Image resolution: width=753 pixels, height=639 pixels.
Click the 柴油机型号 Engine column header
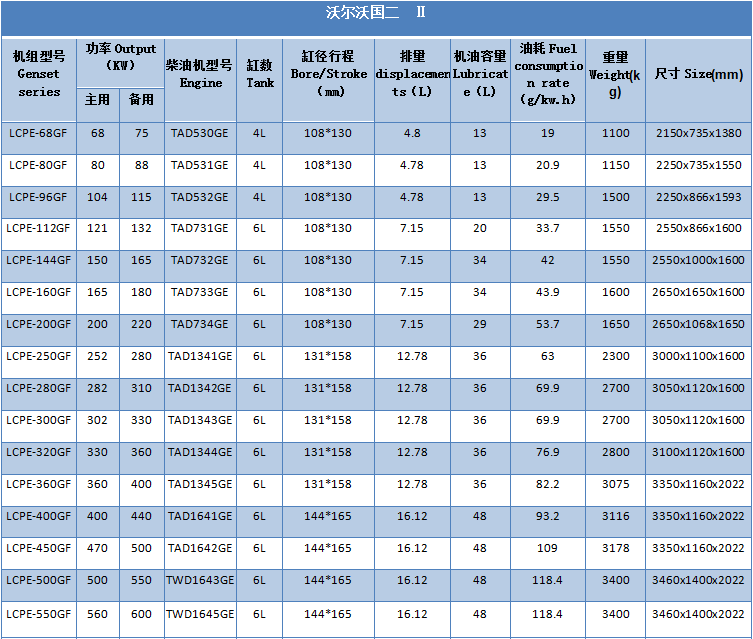coord(200,74)
